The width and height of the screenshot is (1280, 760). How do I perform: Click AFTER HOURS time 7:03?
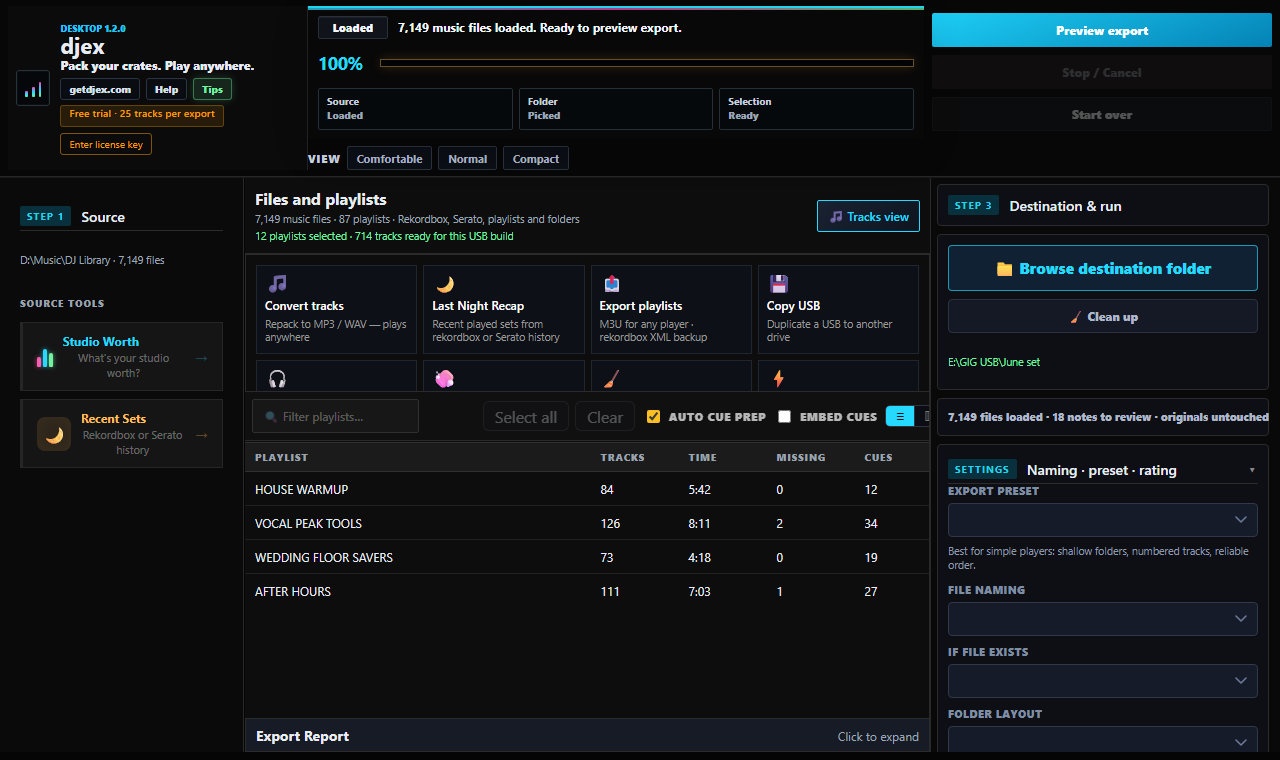(x=699, y=592)
